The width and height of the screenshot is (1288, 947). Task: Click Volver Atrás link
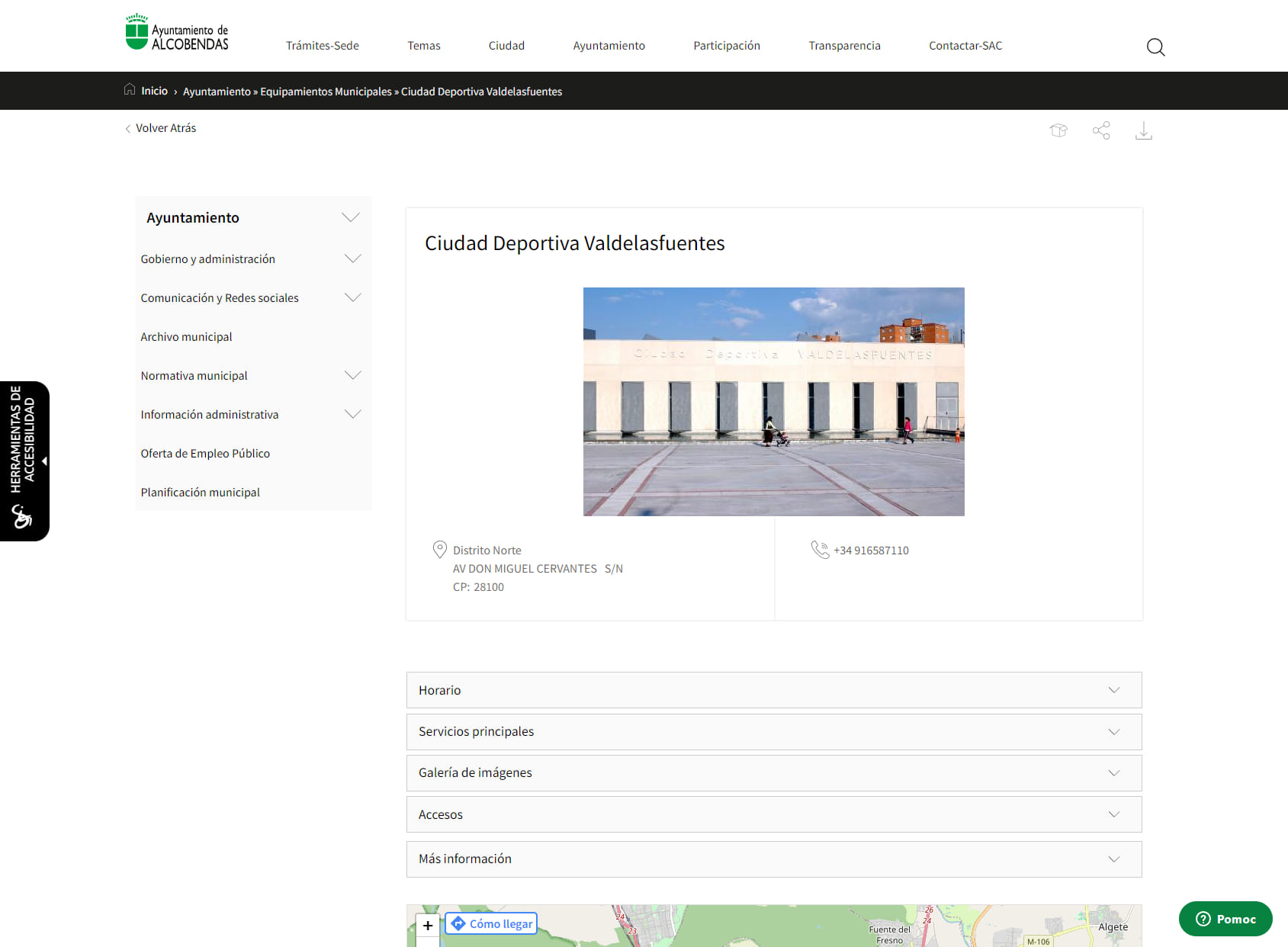point(165,128)
